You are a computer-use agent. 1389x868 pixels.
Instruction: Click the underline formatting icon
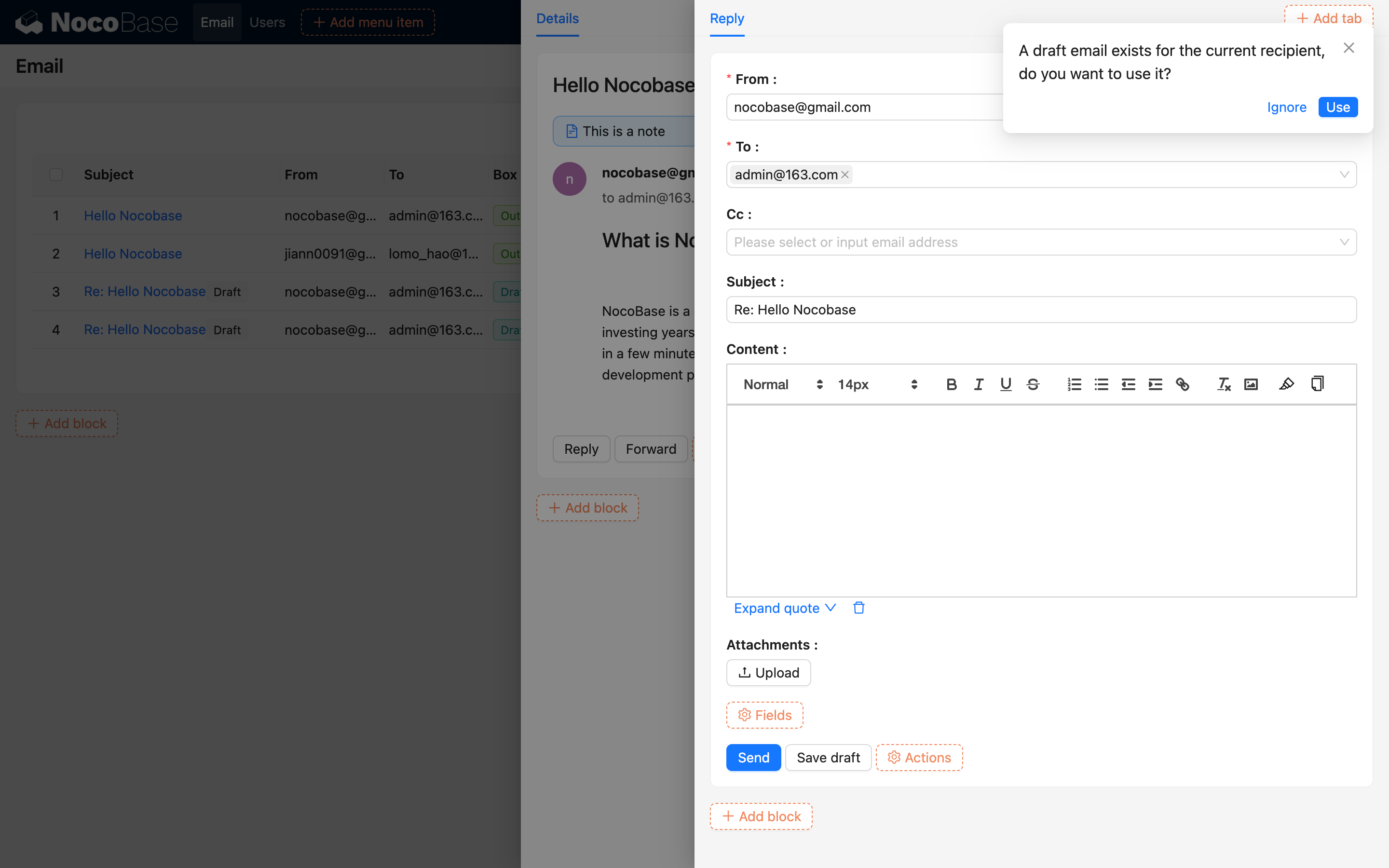[1006, 385]
